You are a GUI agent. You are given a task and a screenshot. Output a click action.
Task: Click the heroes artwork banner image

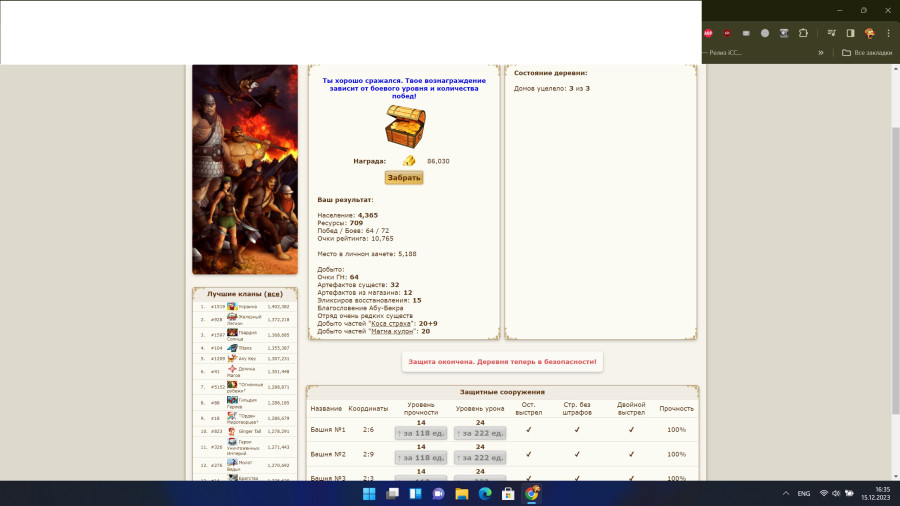click(x=245, y=169)
